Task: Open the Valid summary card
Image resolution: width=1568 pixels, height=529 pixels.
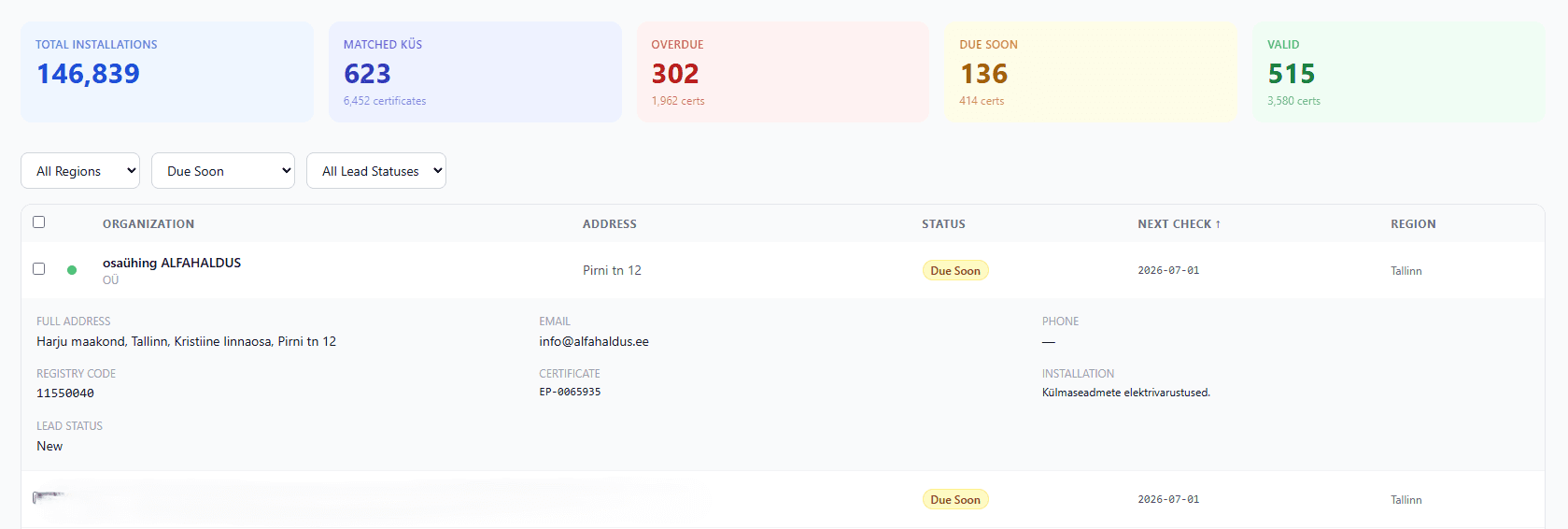Action: click(x=1399, y=72)
